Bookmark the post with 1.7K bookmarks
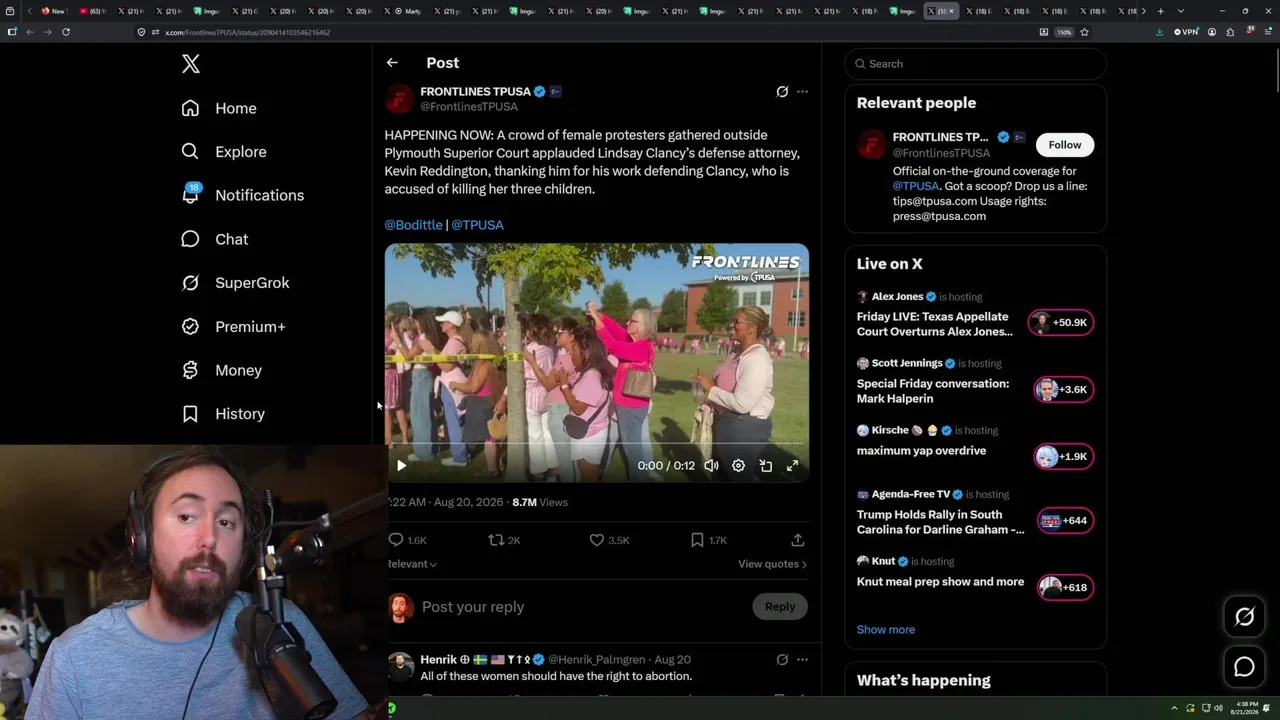Screen dimensions: 1280x720 click(x=709, y=540)
